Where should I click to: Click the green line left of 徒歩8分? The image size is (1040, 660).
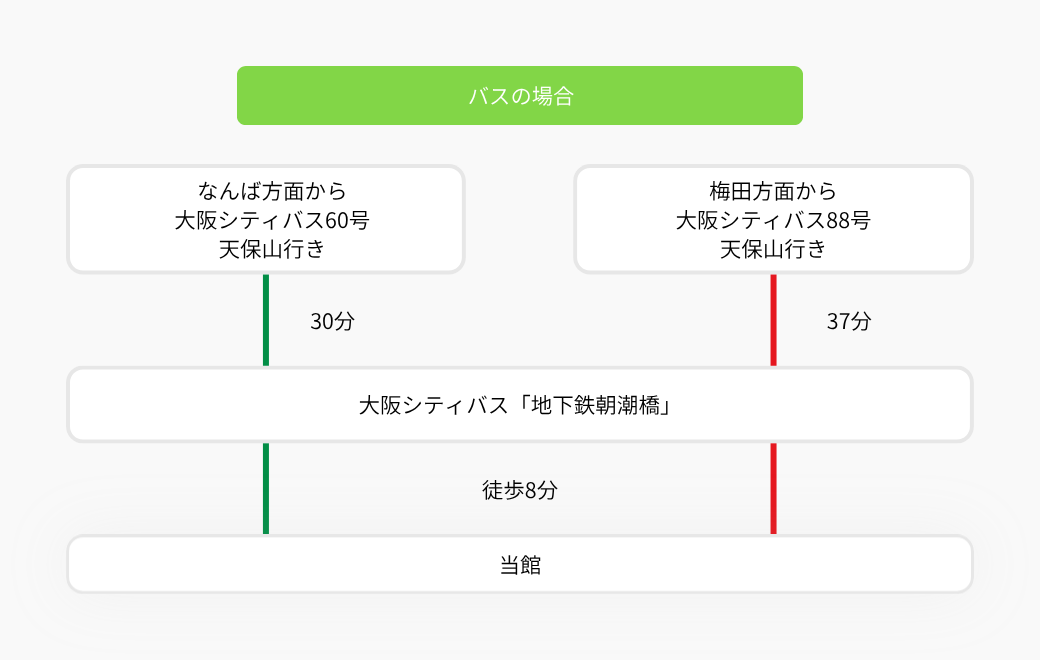(266, 488)
